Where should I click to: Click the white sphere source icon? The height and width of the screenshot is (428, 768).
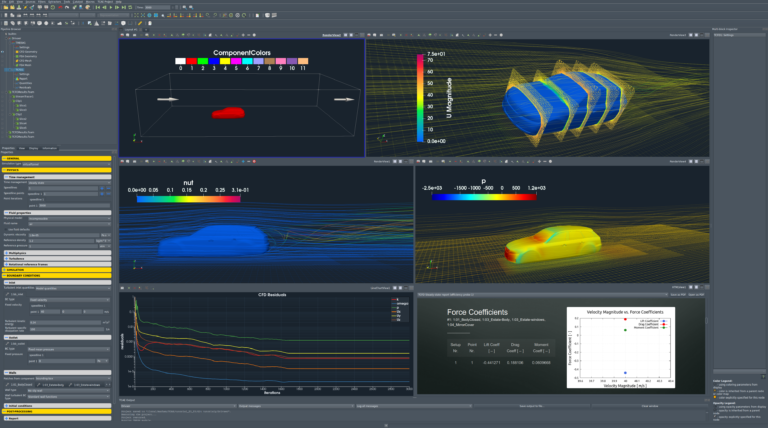coord(39,23)
